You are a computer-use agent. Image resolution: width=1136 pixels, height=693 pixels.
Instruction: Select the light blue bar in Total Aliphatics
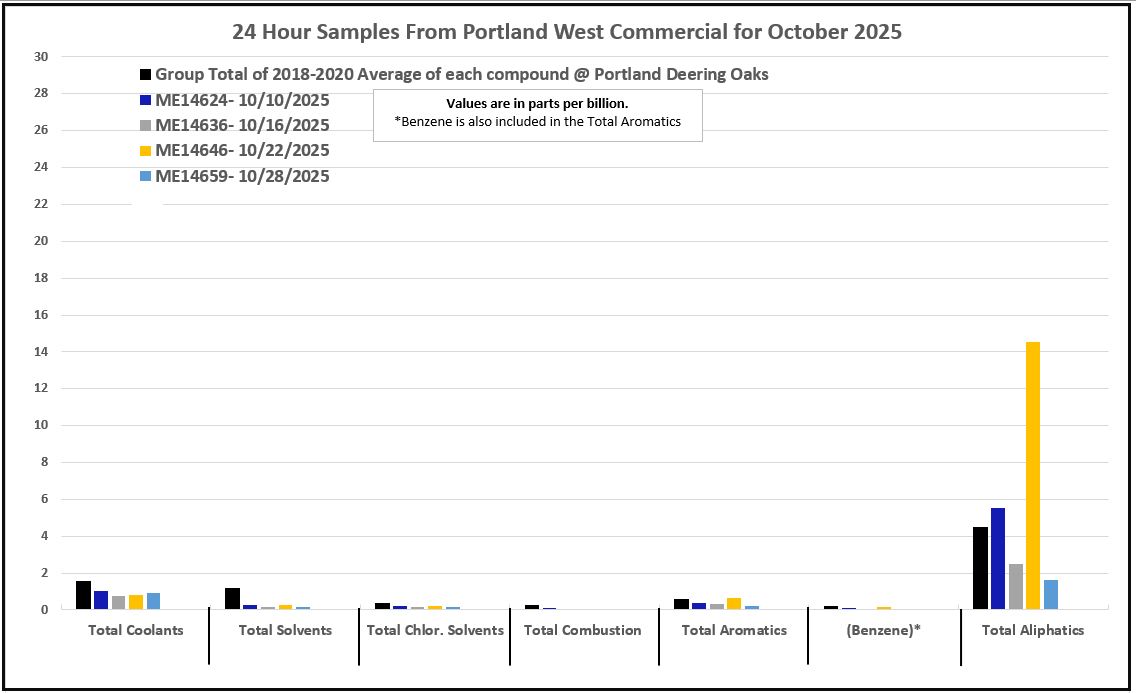coord(1050,594)
